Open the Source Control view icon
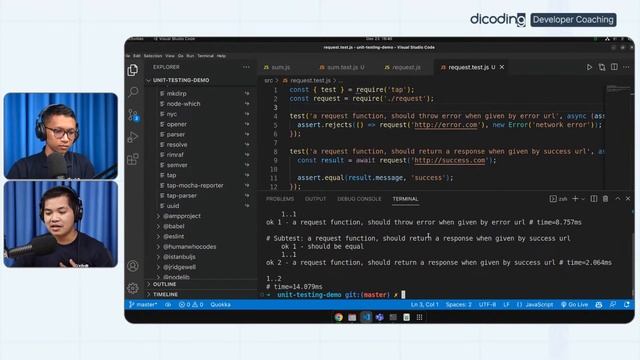640x360 pixels. point(133,115)
